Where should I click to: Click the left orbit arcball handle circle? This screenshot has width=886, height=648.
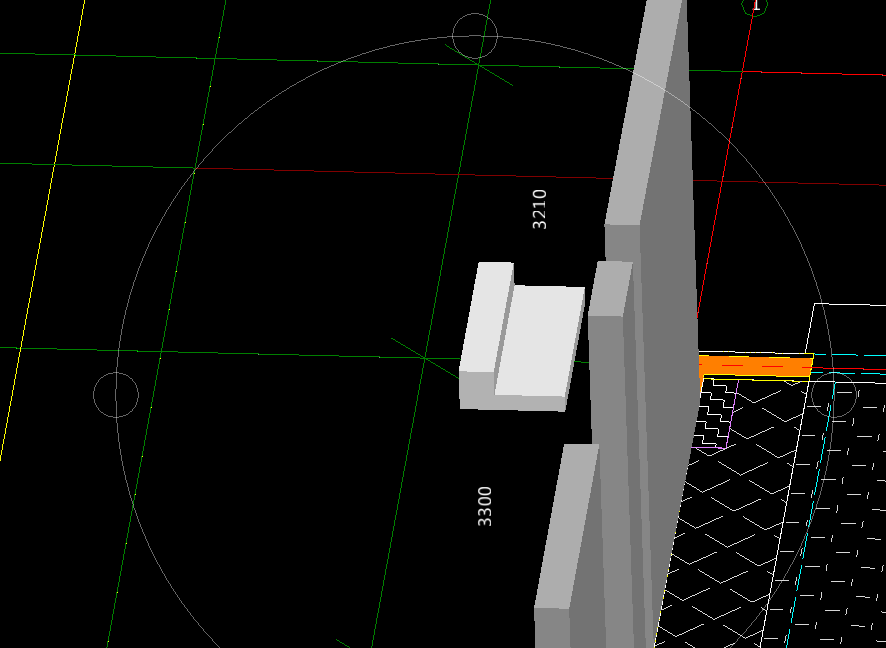[116, 395]
